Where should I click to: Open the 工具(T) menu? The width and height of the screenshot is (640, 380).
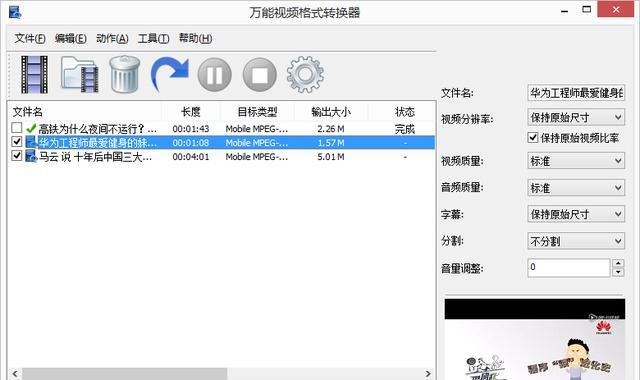[x=153, y=38]
